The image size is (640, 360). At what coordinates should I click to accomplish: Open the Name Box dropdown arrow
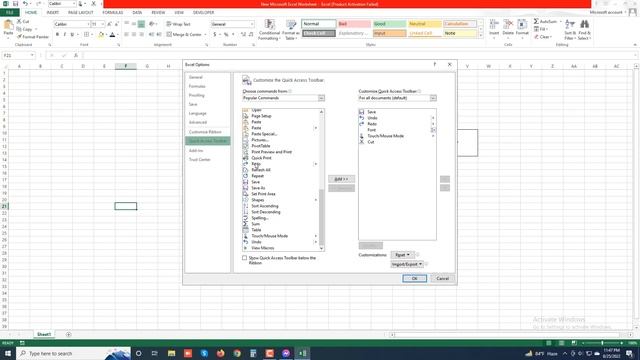click(32, 55)
